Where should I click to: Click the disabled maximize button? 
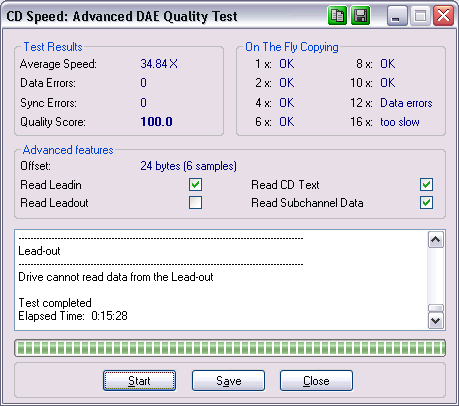[x=420, y=16]
